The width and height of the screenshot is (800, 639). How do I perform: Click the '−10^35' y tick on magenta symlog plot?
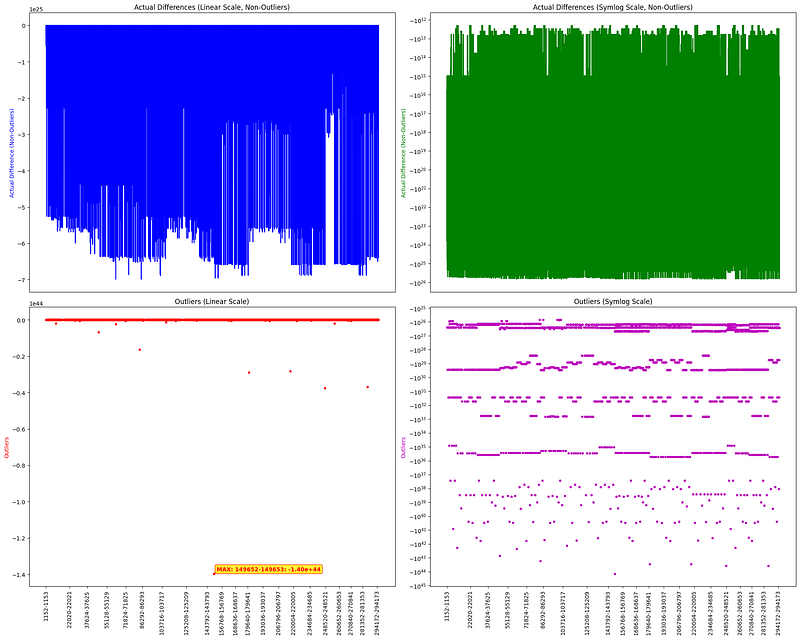coord(419,447)
